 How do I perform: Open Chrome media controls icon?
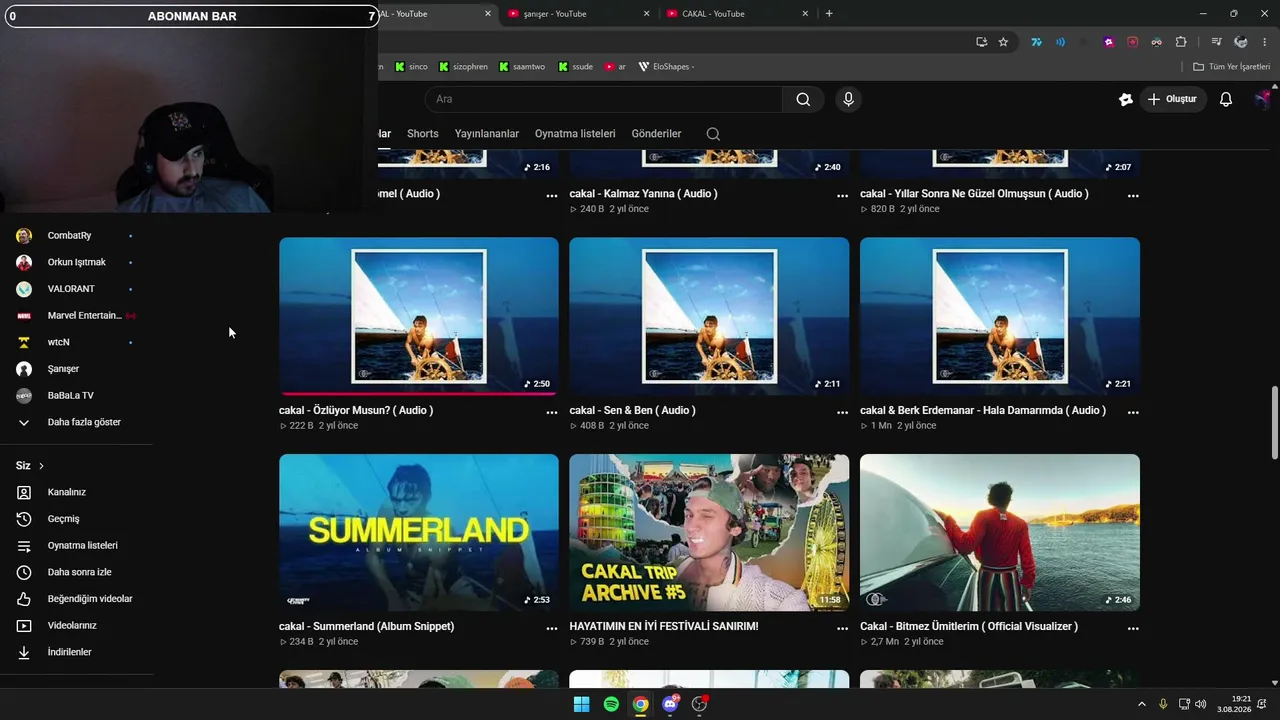1216,42
